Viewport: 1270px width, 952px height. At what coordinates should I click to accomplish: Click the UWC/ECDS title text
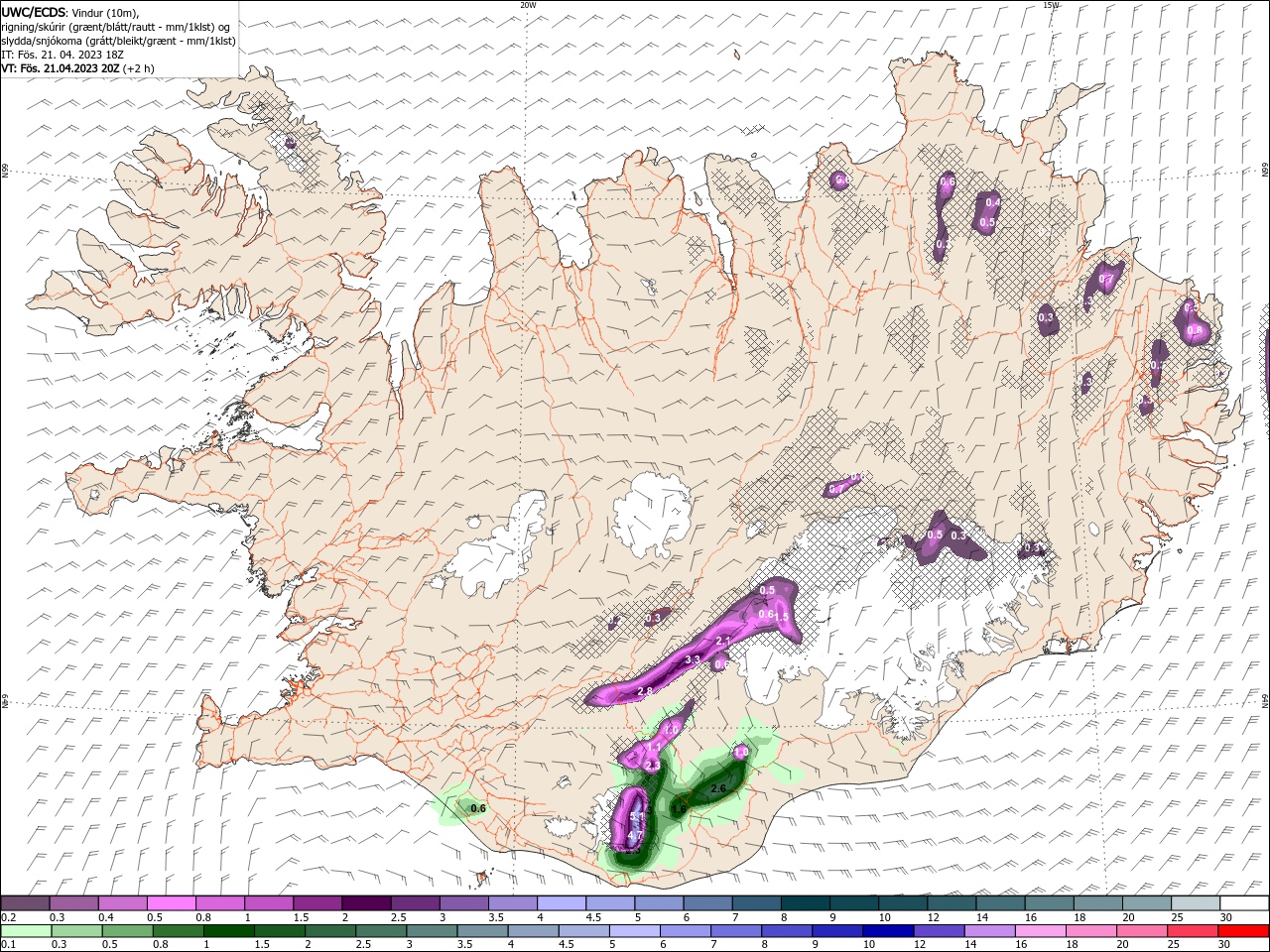coord(34,12)
